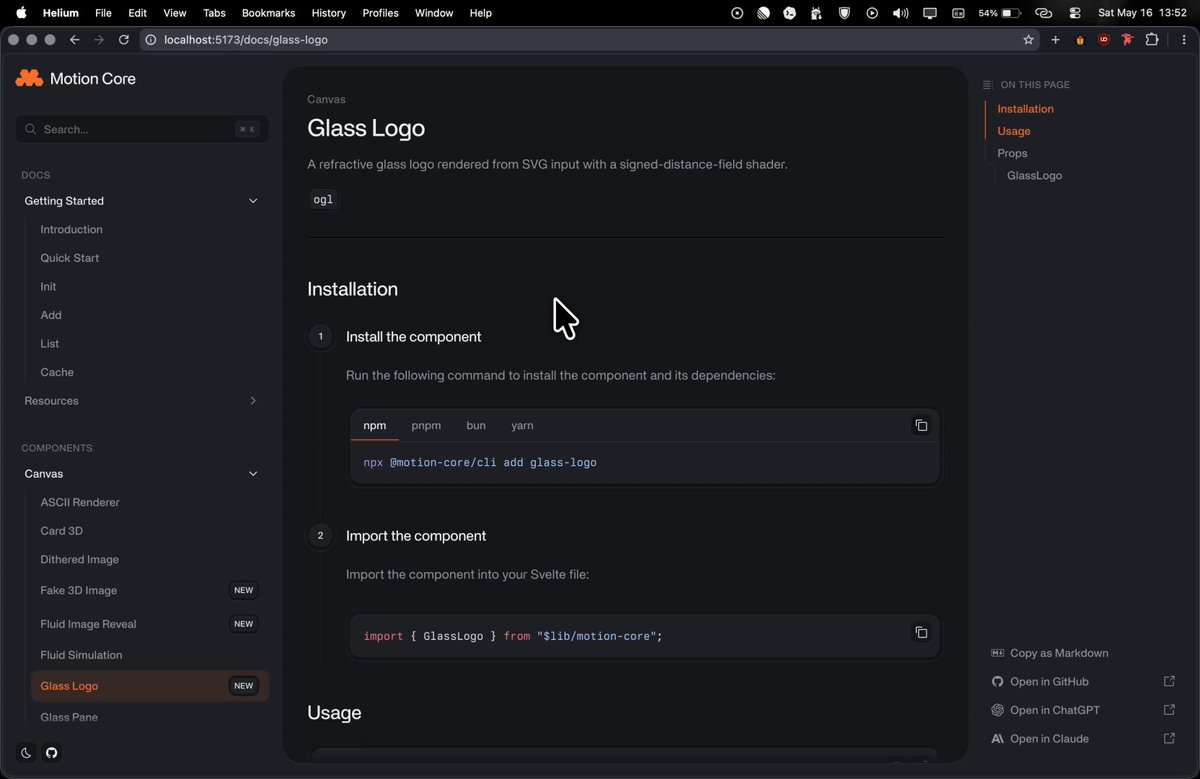This screenshot has height=779, width=1200.
Task: Open the Extensions puzzle icon
Action: click(1152, 40)
